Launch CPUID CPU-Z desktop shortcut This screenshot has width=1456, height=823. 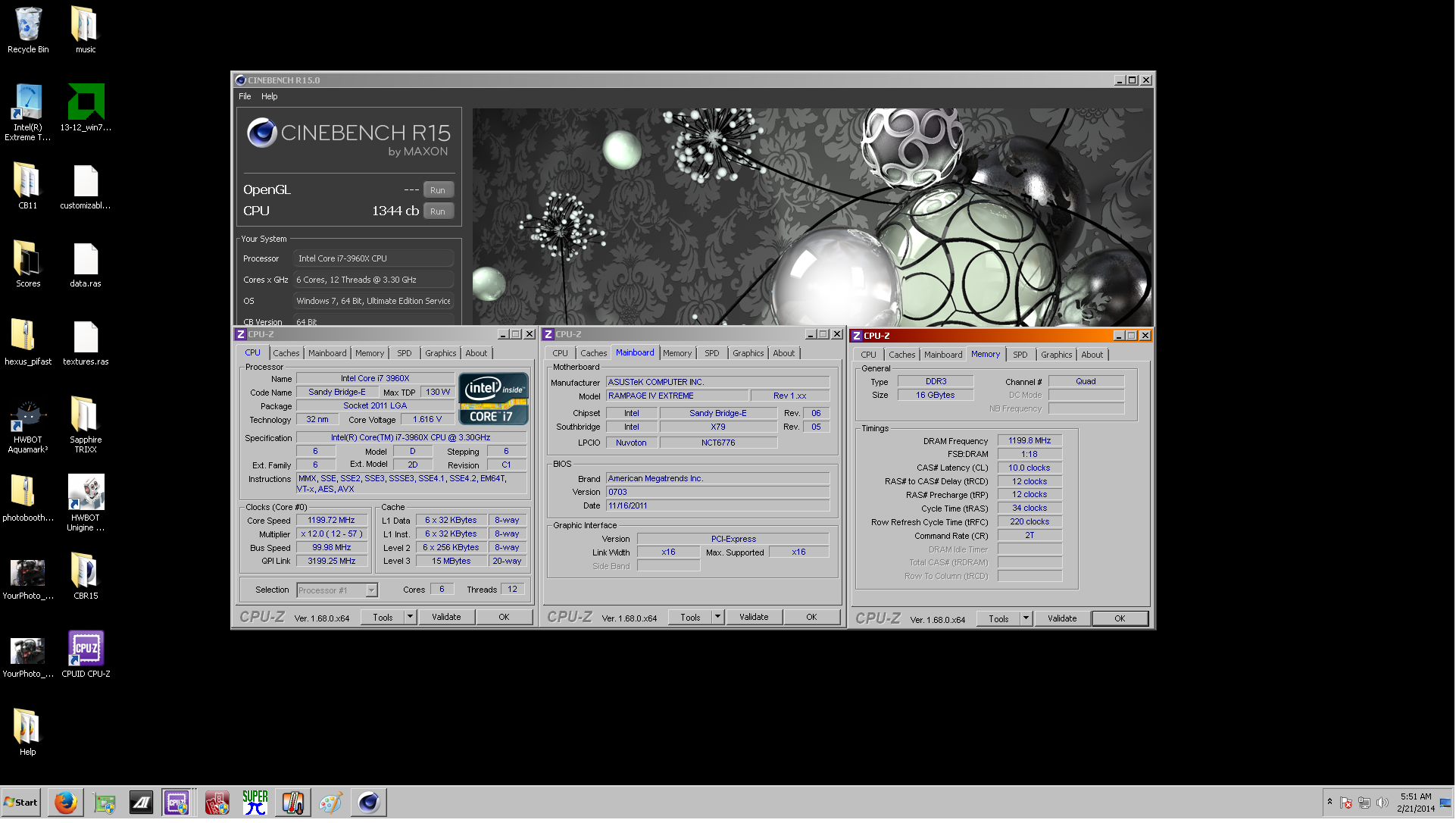pyautogui.click(x=86, y=654)
